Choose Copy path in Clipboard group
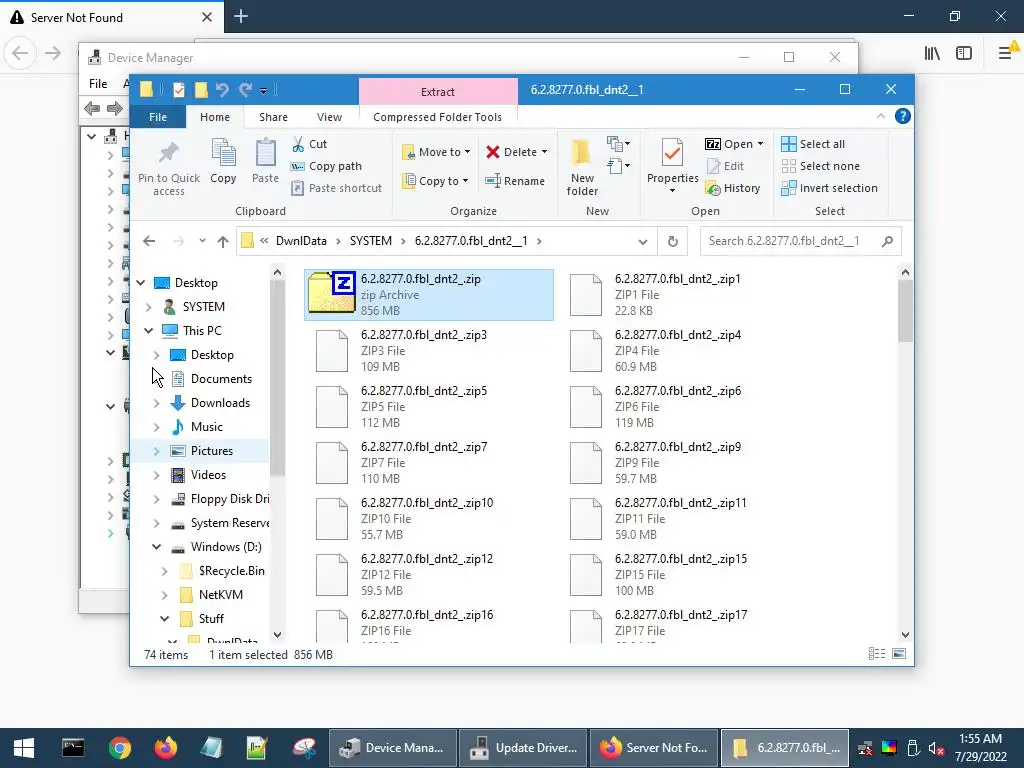The image size is (1024, 768). pos(327,166)
